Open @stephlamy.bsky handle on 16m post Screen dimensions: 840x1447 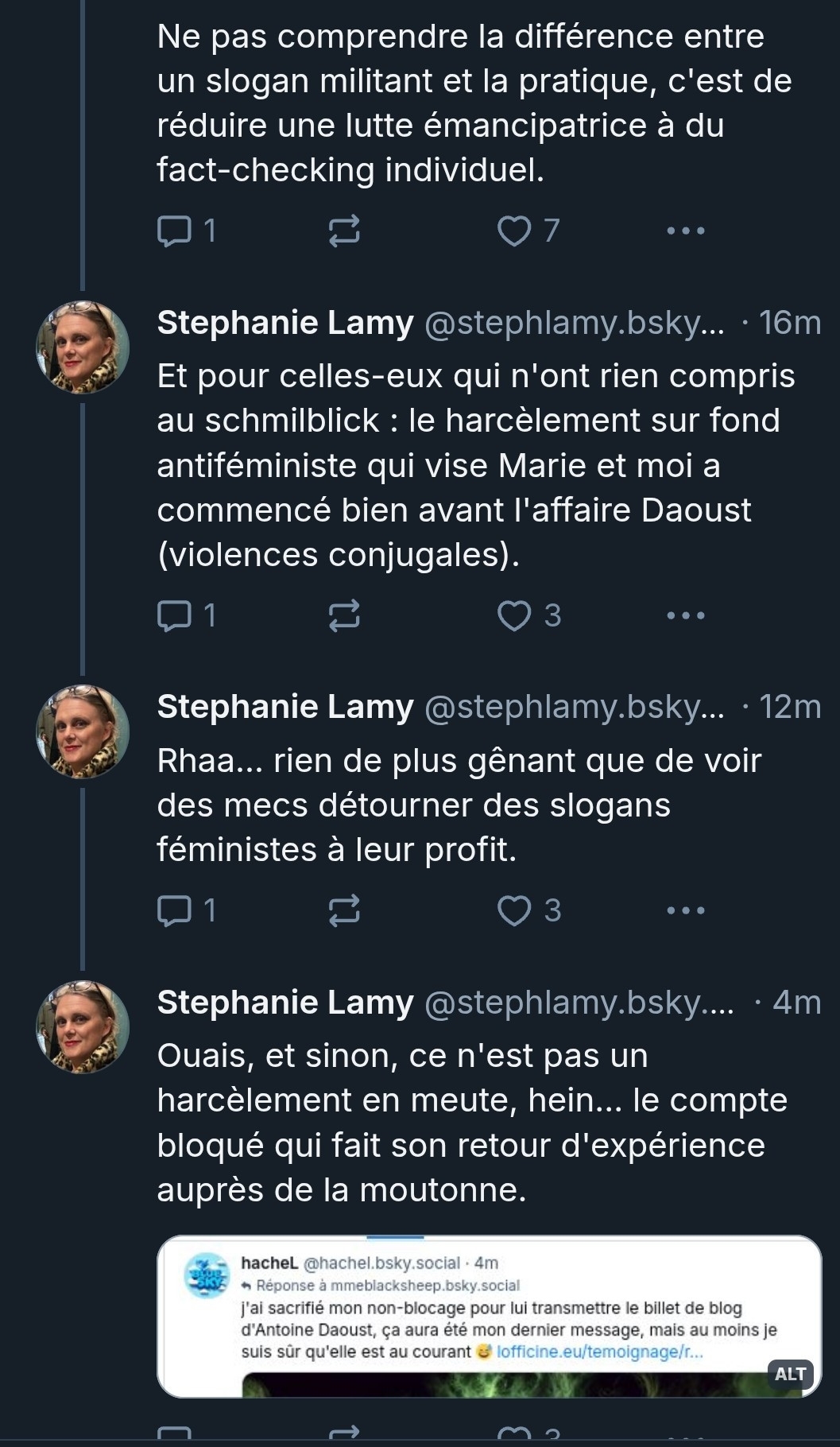(x=574, y=323)
